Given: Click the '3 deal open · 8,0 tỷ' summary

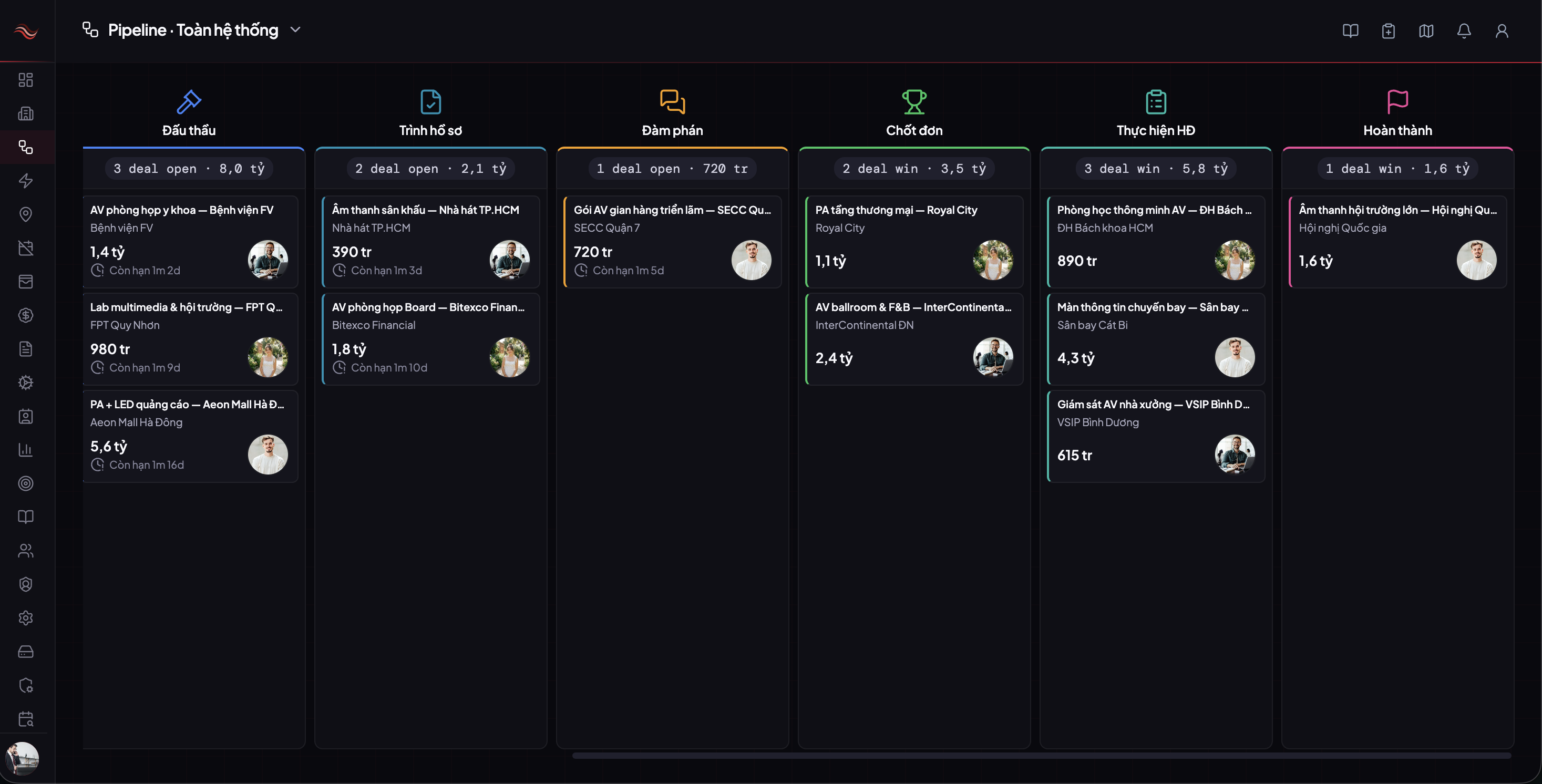Looking at the screenshot, I should pyautogui.click(x=189, y=169).
